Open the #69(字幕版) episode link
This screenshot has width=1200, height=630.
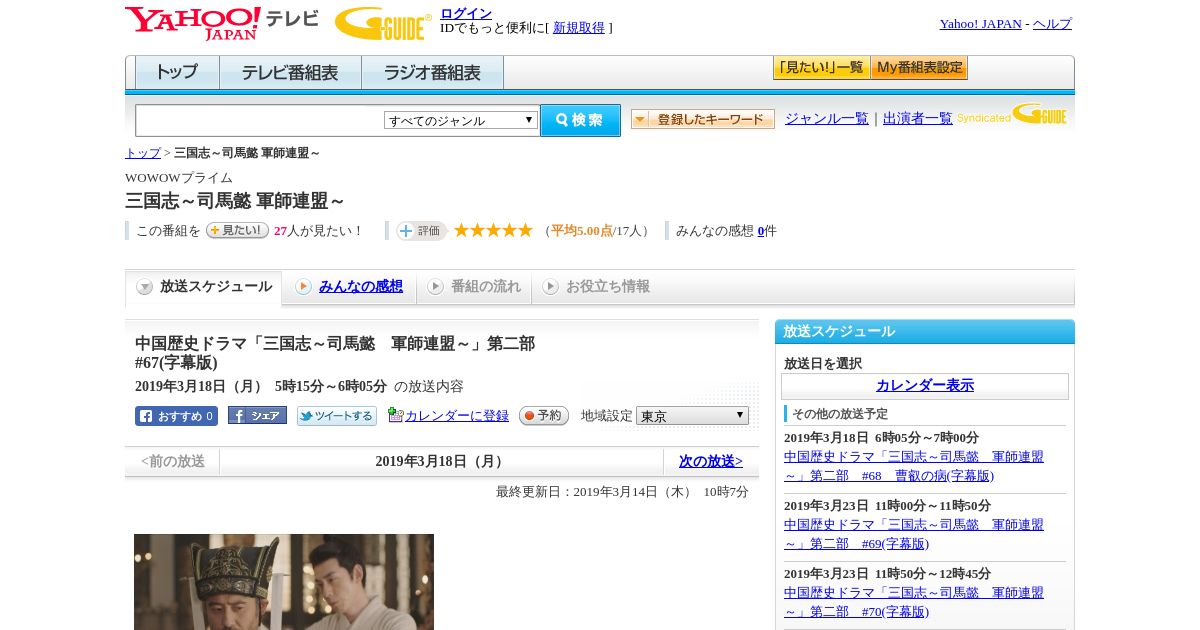point(914,534)
